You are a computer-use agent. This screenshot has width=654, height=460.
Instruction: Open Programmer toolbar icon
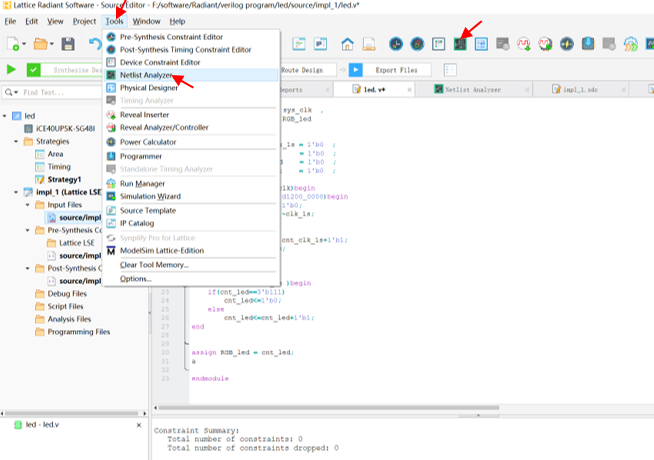[x=588, y=44]
